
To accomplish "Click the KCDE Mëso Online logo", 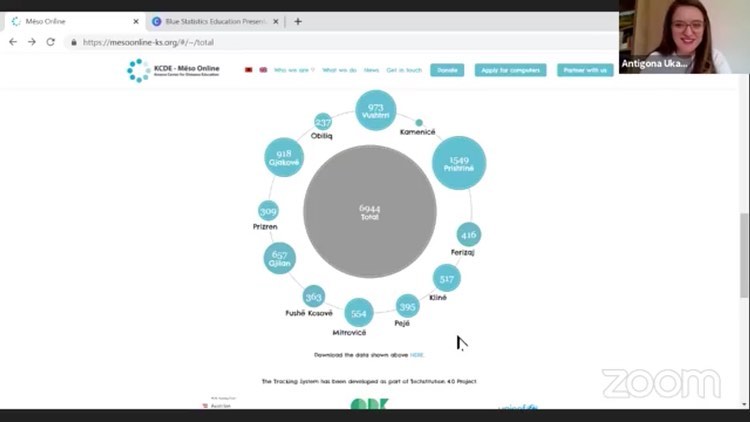I will [173, 70].
